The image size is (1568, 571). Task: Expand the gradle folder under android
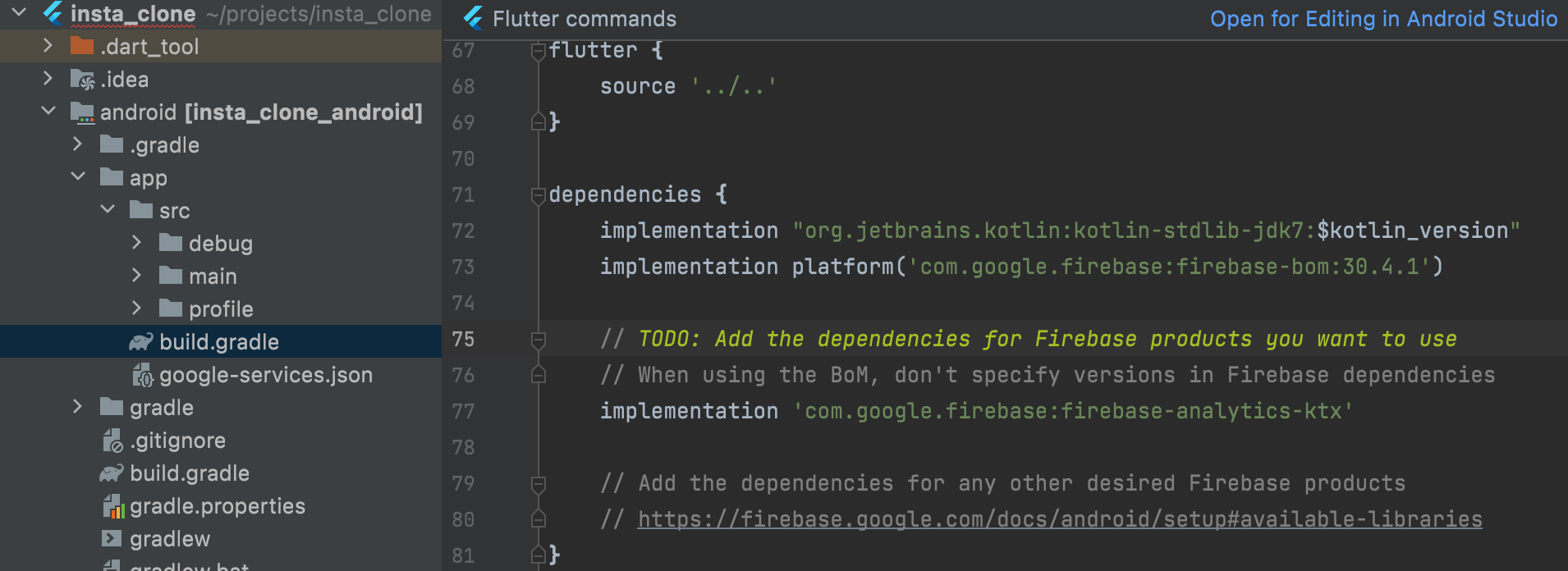pos(77,406)
